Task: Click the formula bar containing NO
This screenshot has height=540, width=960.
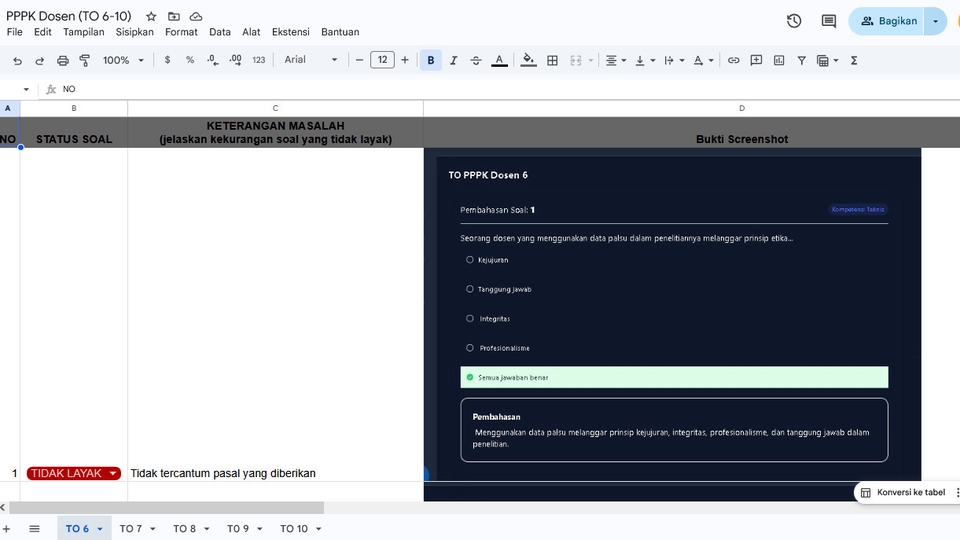Action: tap(508, 89)
